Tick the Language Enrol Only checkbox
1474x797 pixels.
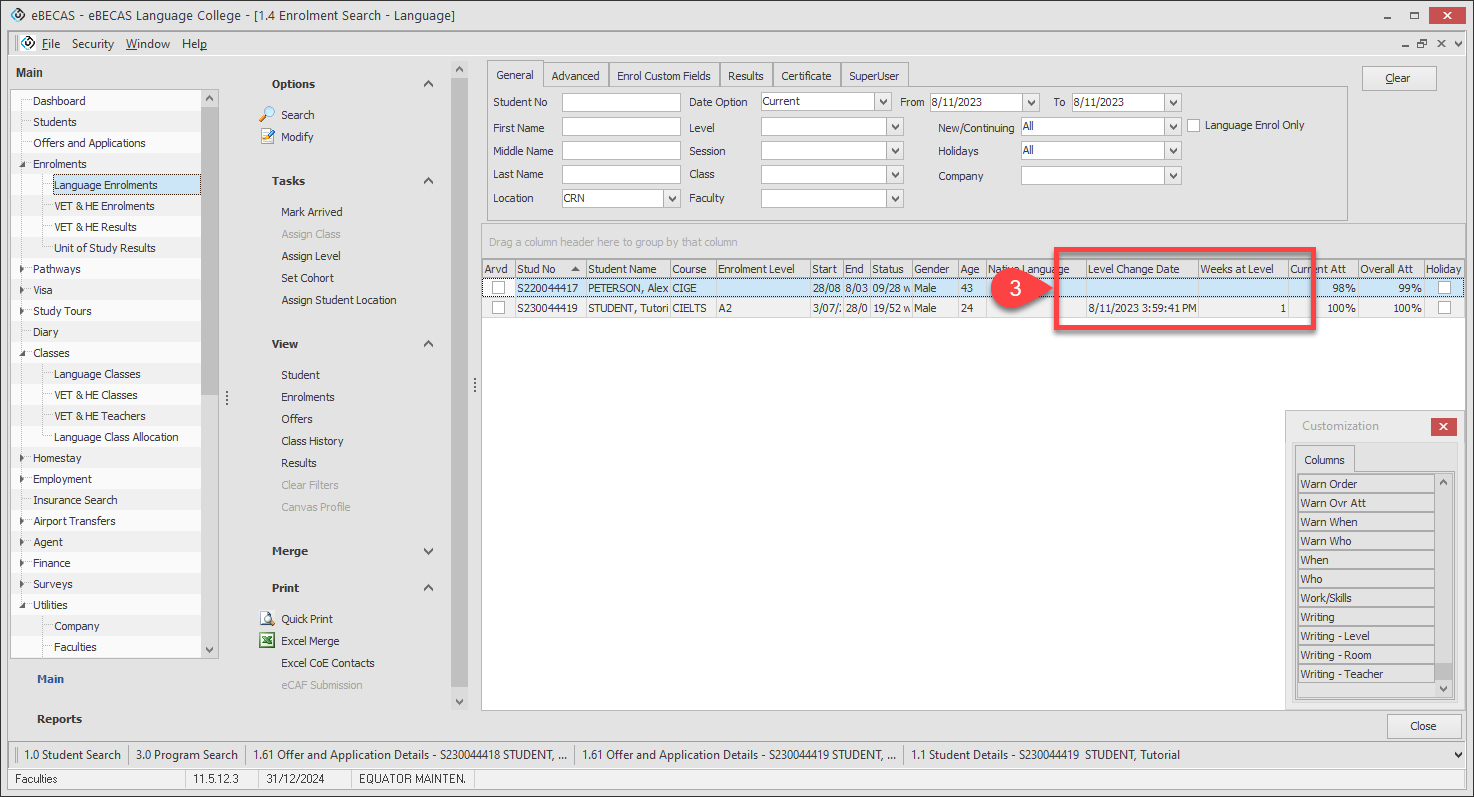[x=1193, y=126]
